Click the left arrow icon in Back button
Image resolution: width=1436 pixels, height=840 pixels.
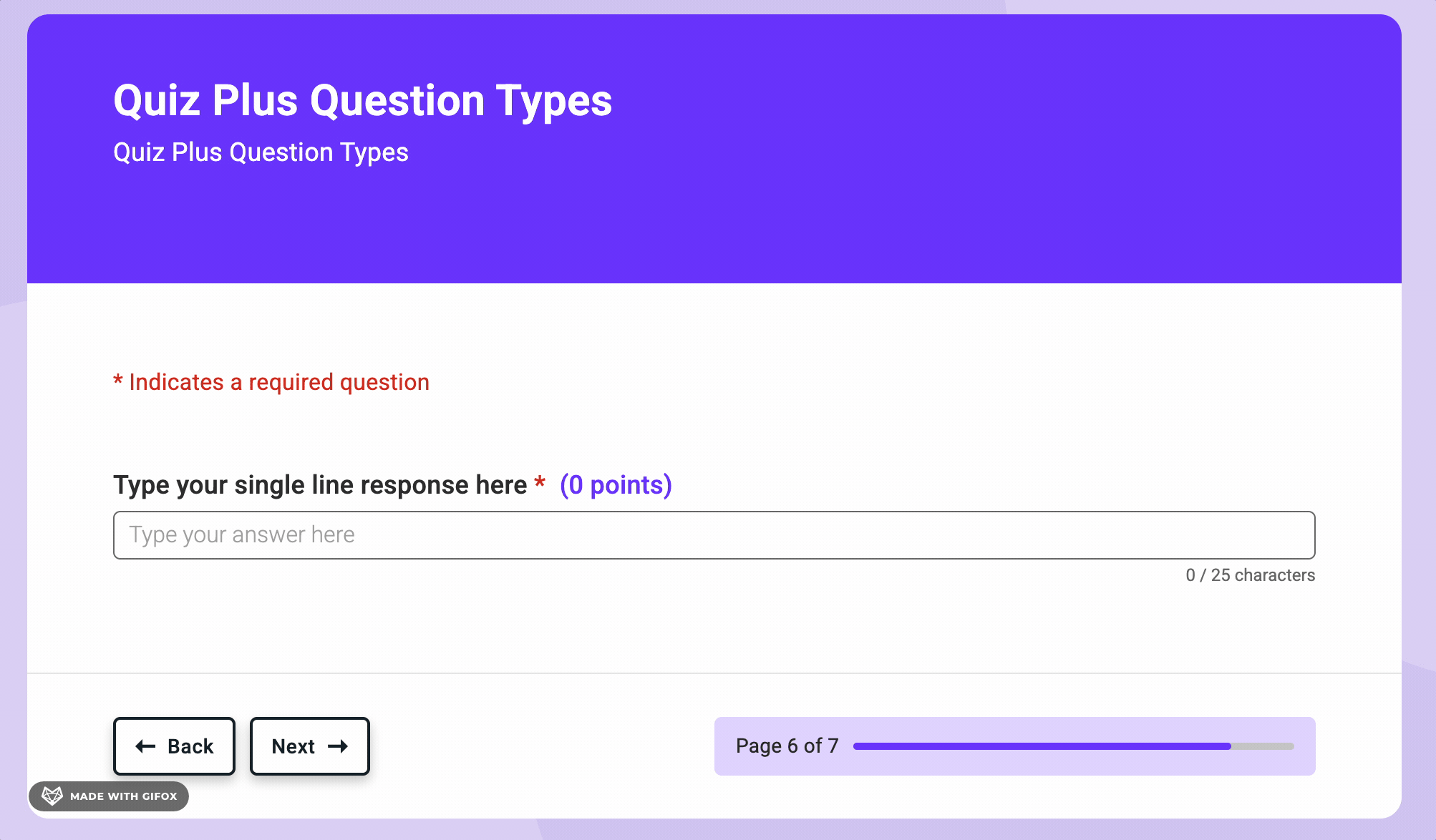(x=145, y=746)
